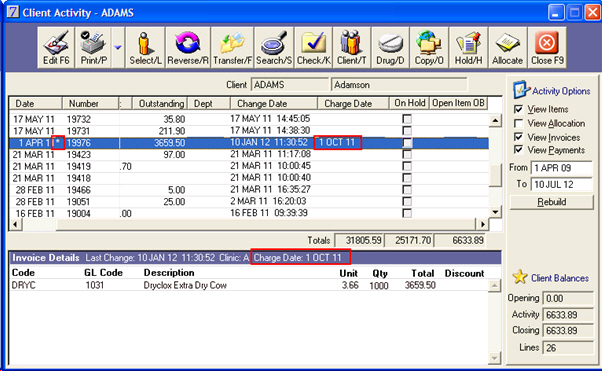602x371 pixels.
Task: Tick On Hold for invoice 19419
Action: [x=407, y=166]
